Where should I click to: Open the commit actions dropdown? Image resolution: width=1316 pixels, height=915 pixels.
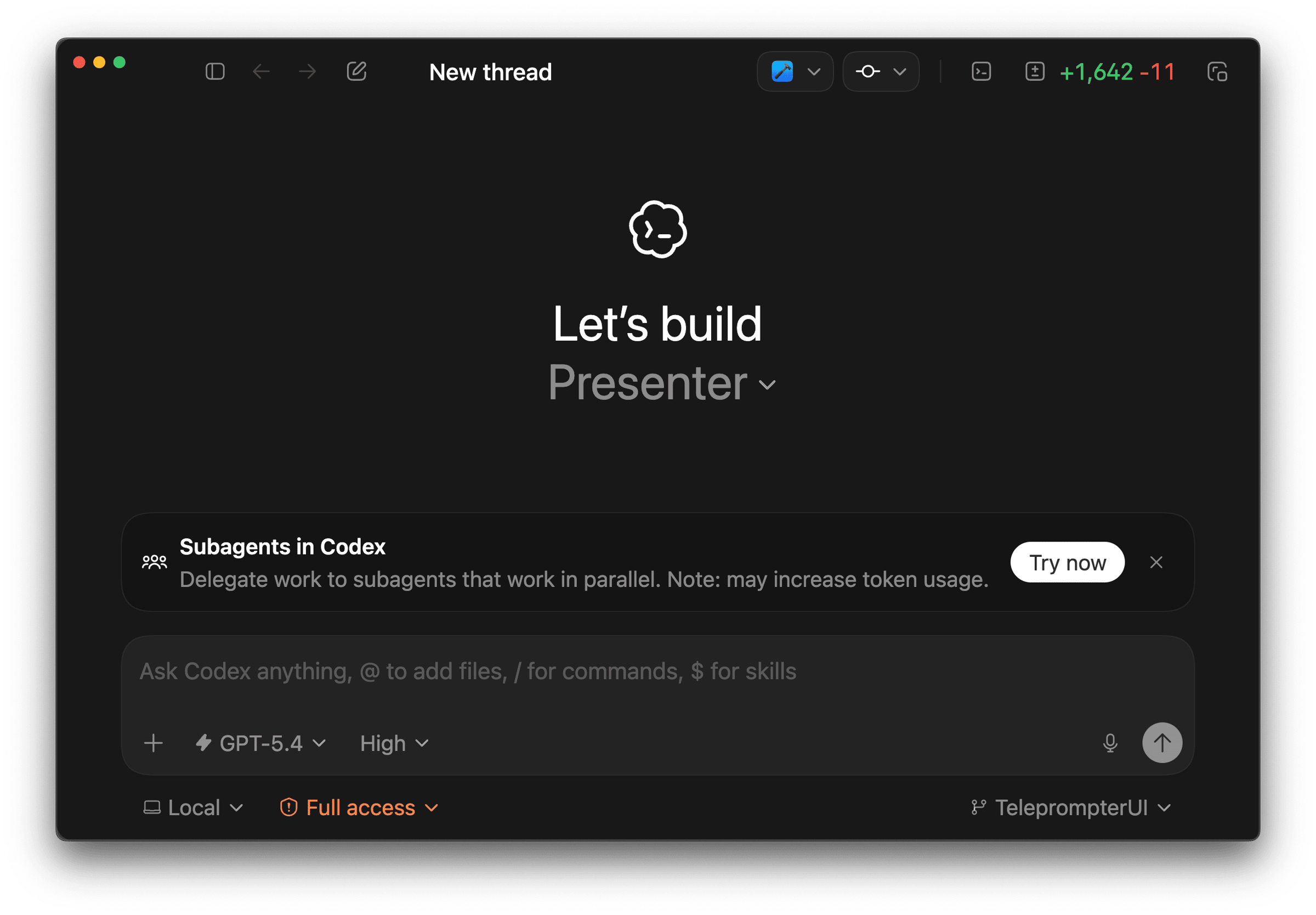tap(881, 72)
